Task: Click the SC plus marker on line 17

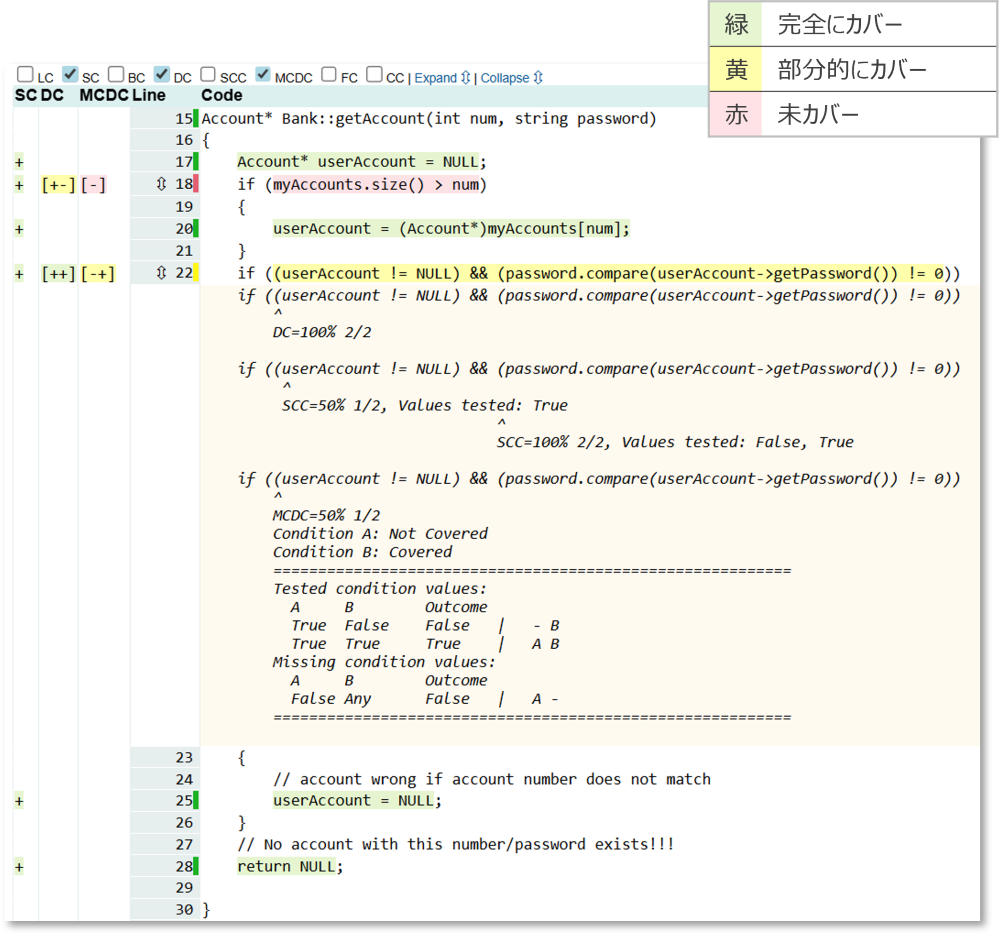Action: click(x=19, y=162)
